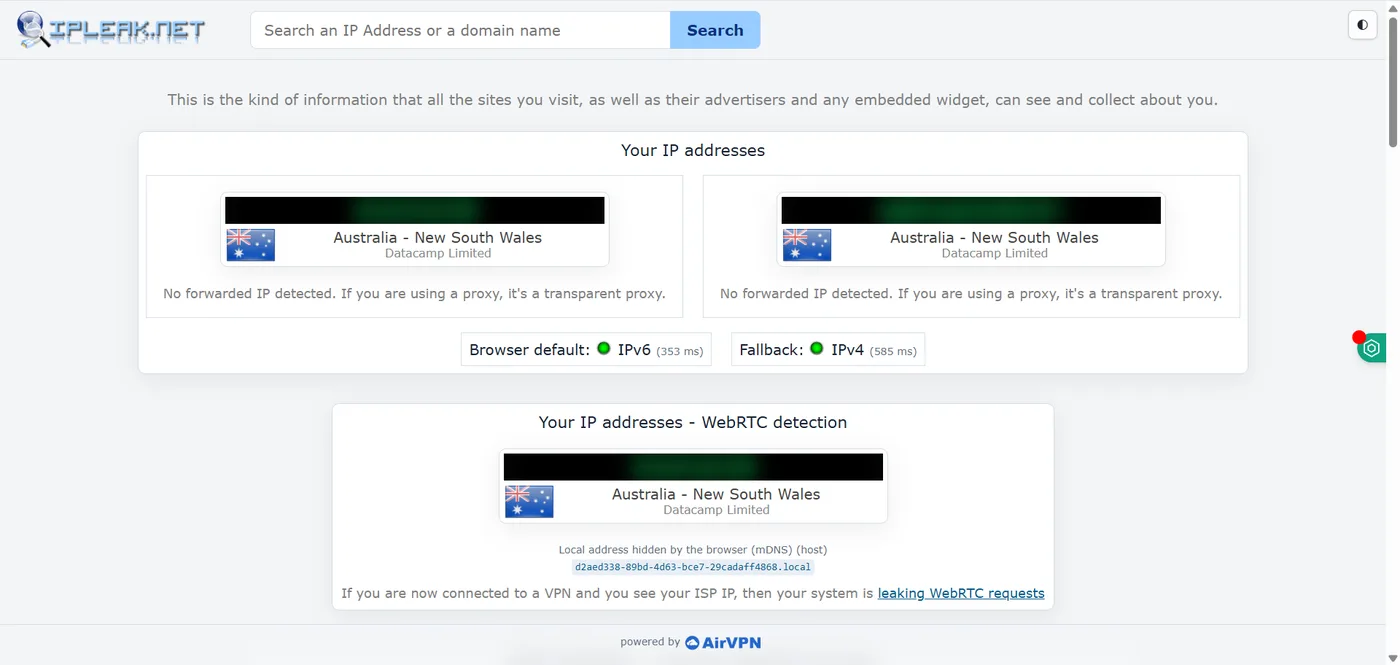Click 'Australia - New South Wales' in WebRTC card
Viewport: 1400px width, 665px height.
pos(717,494)
